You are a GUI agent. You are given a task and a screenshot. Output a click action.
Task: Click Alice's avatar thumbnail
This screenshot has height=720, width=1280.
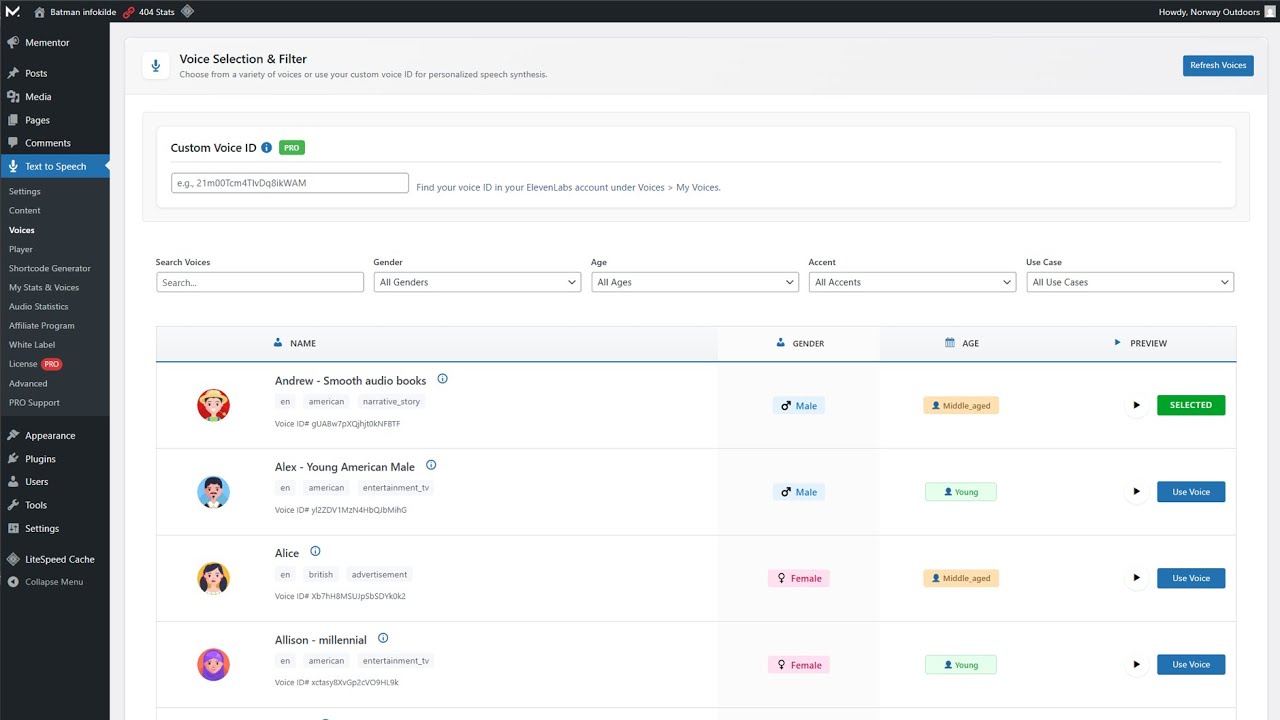[213, 578]
